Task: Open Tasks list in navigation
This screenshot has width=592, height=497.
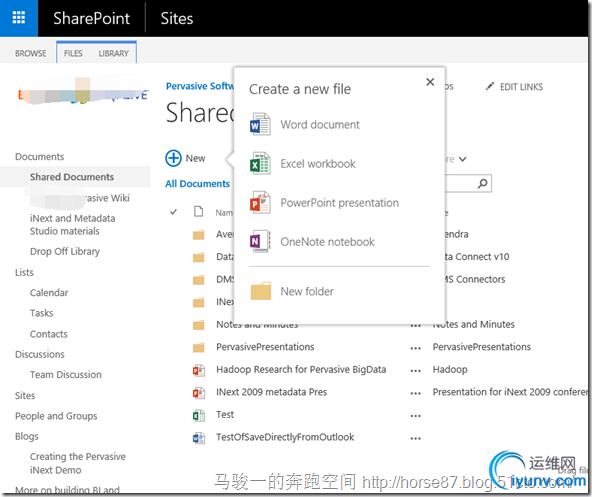Action: click(42, 313)
